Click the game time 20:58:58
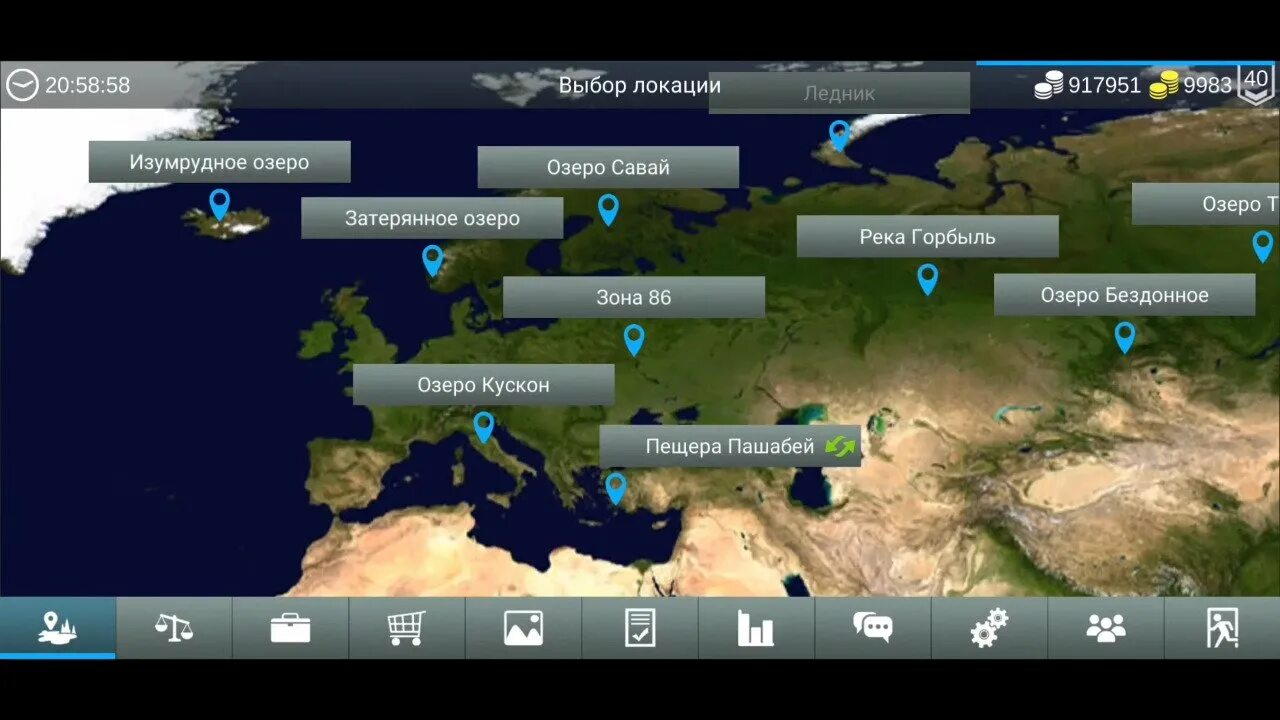This screenshot has width=1280, height=720. click(87, 85)
